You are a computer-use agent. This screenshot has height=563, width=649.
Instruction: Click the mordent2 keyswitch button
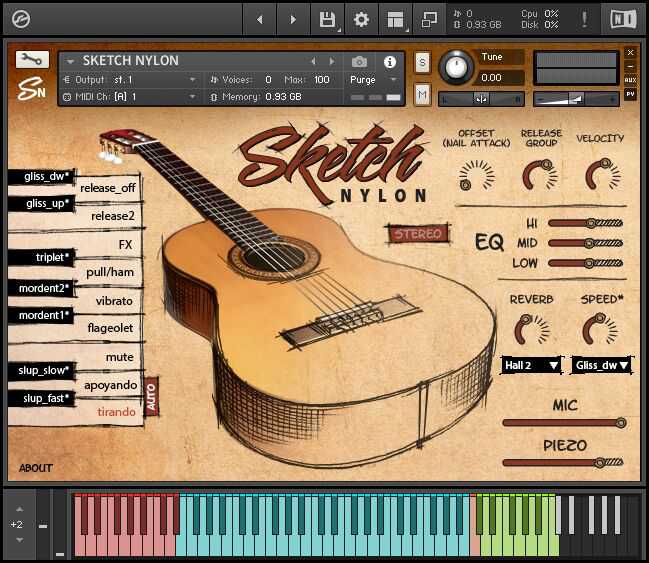tap(42, 289)
